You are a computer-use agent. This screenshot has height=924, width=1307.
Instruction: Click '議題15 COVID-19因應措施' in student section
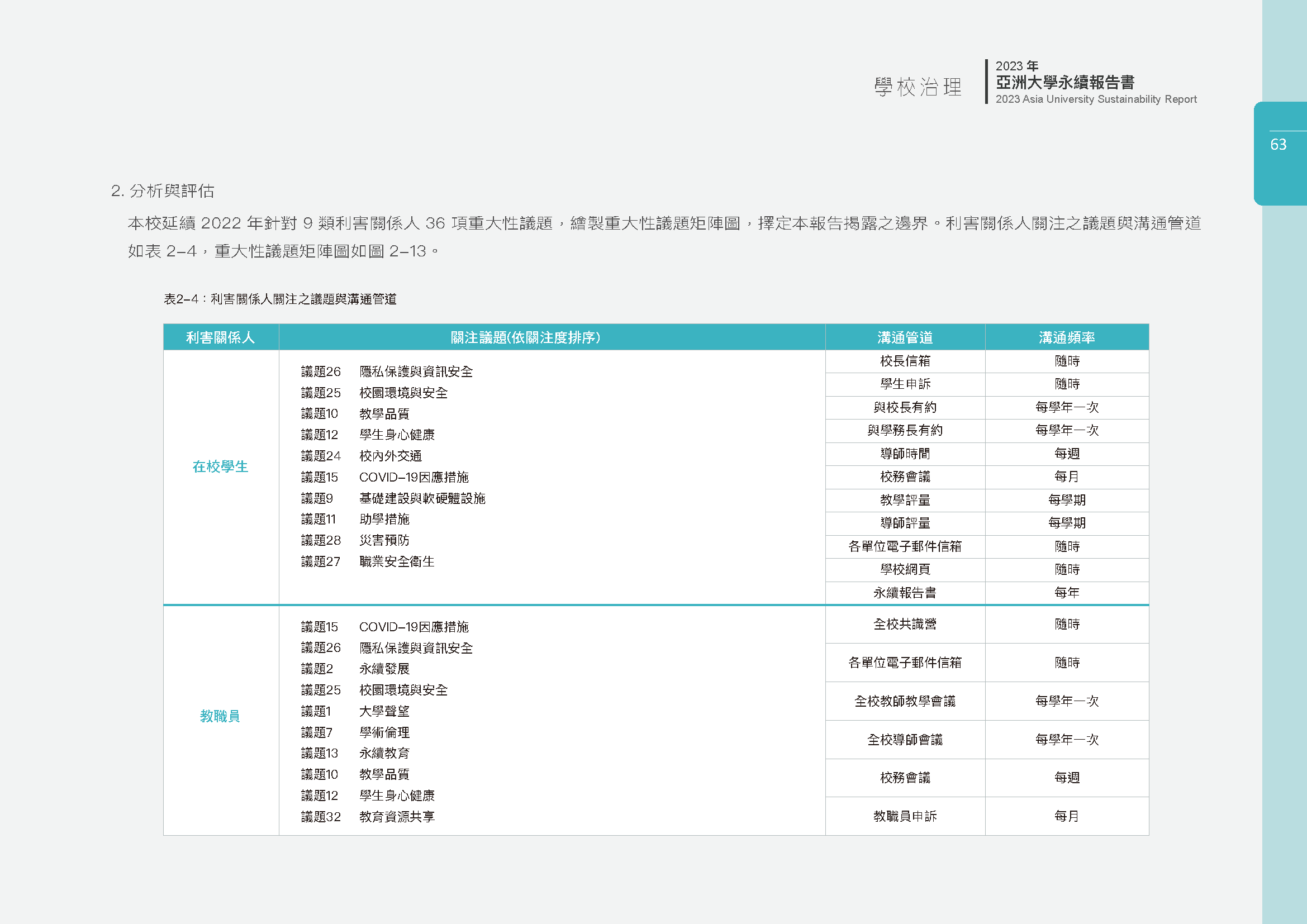click(385, 477)
